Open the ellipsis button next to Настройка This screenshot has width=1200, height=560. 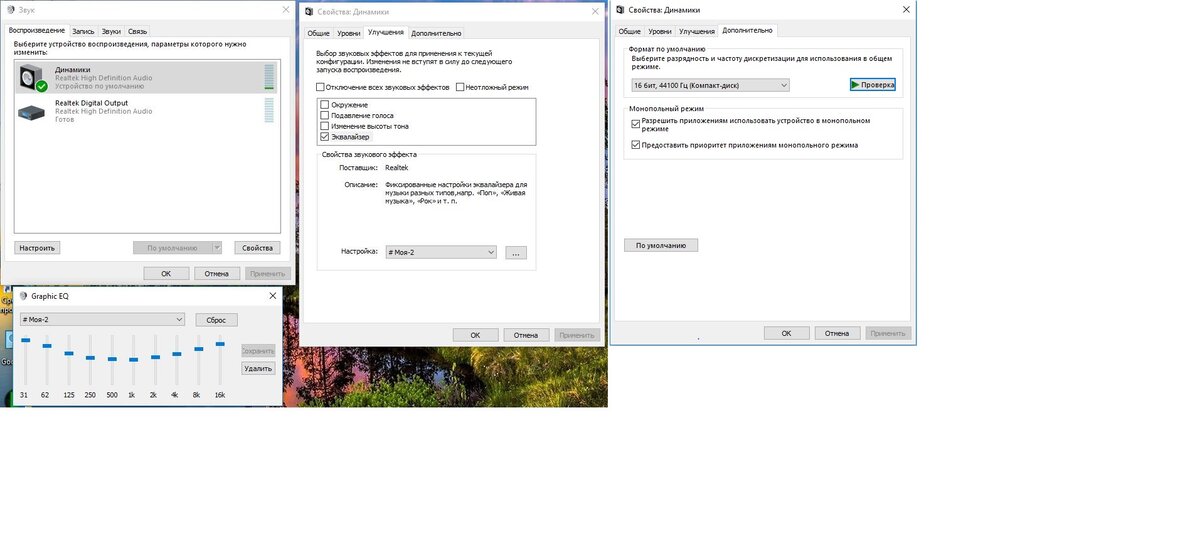515,252
